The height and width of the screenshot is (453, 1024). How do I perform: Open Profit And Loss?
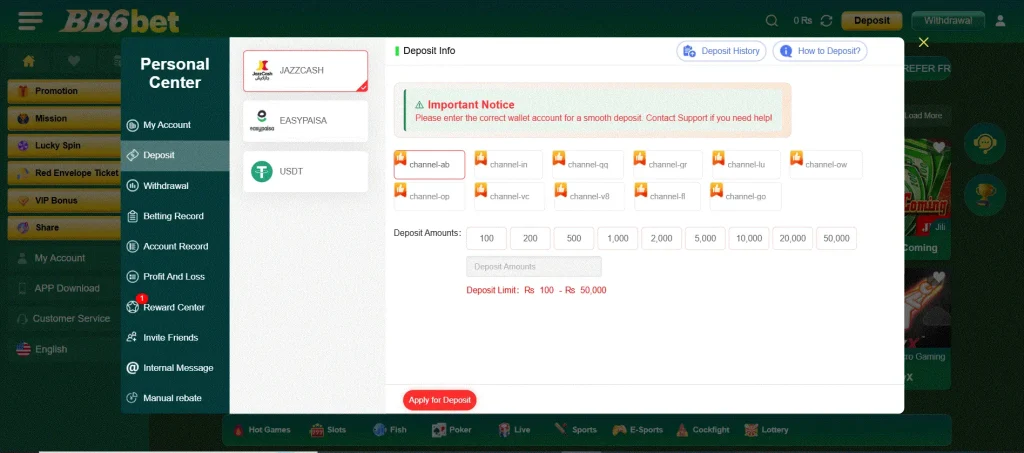[x=175, y=277]
